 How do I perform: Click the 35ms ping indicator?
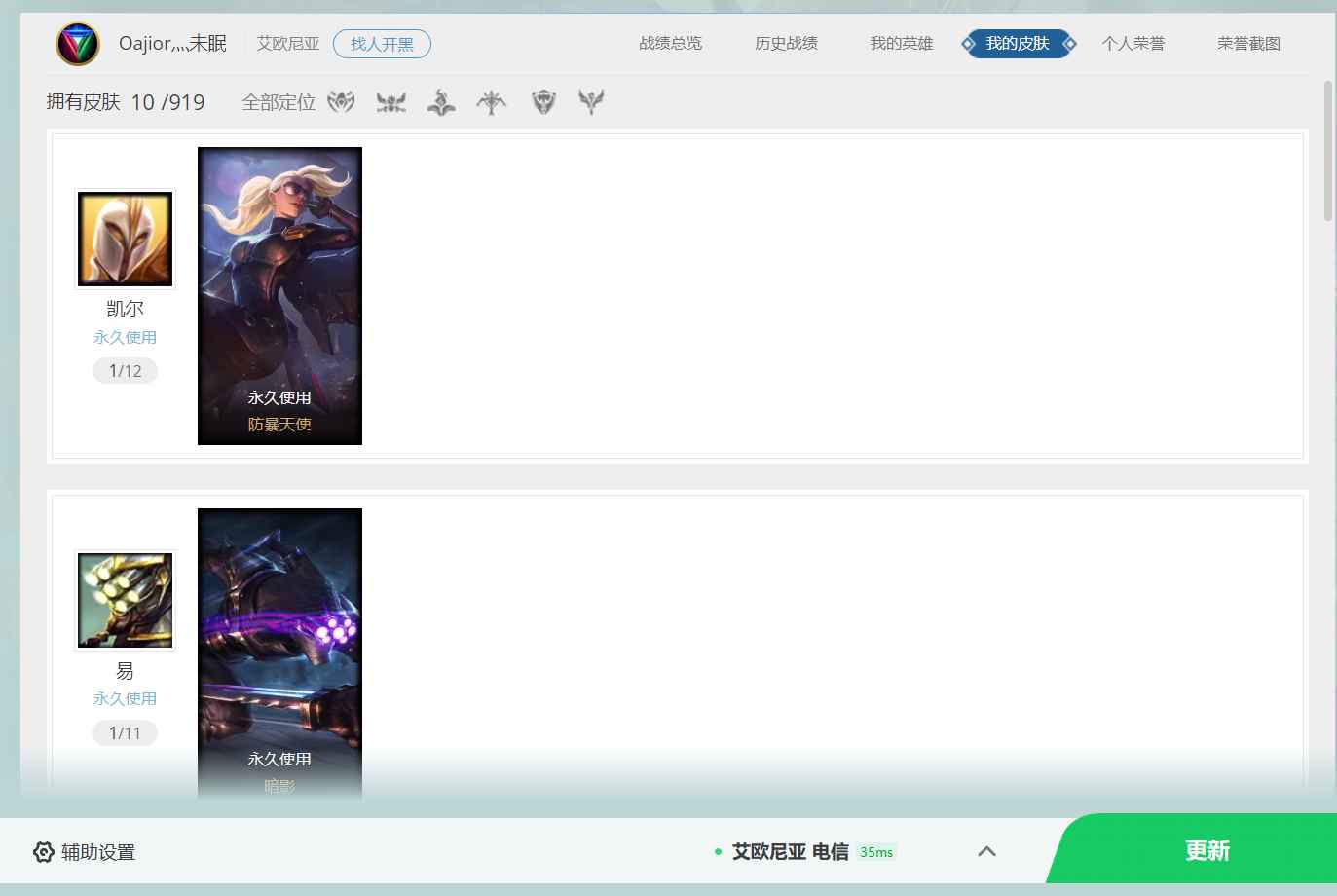point(876,852)
